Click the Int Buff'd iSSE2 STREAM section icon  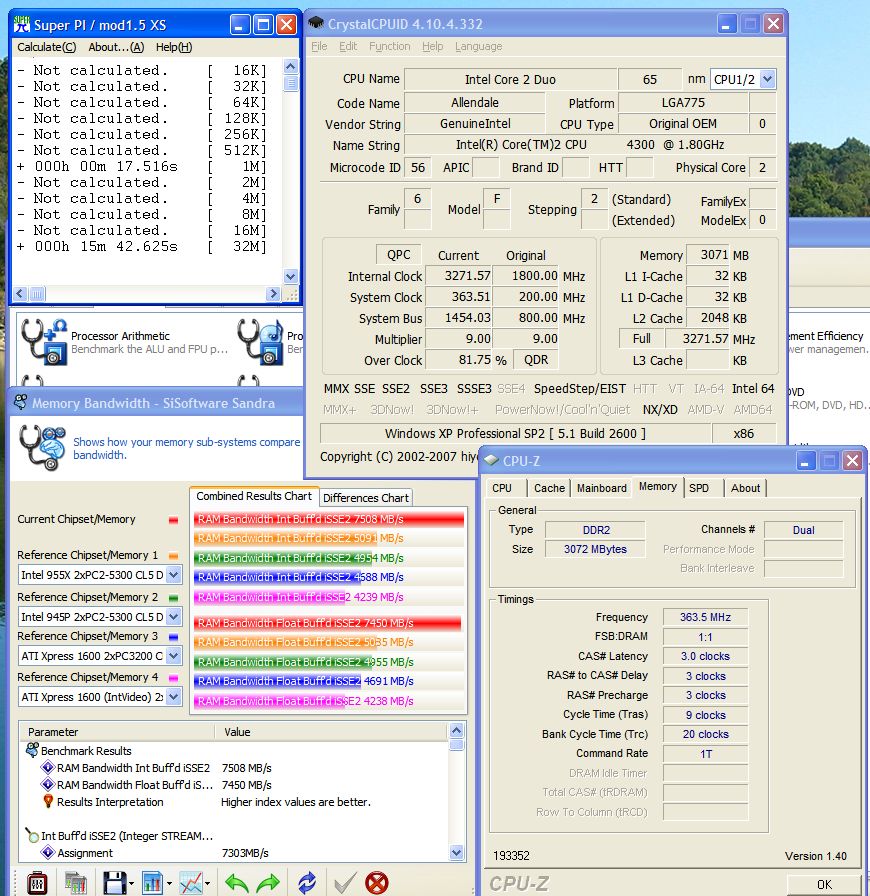point(33,835)
